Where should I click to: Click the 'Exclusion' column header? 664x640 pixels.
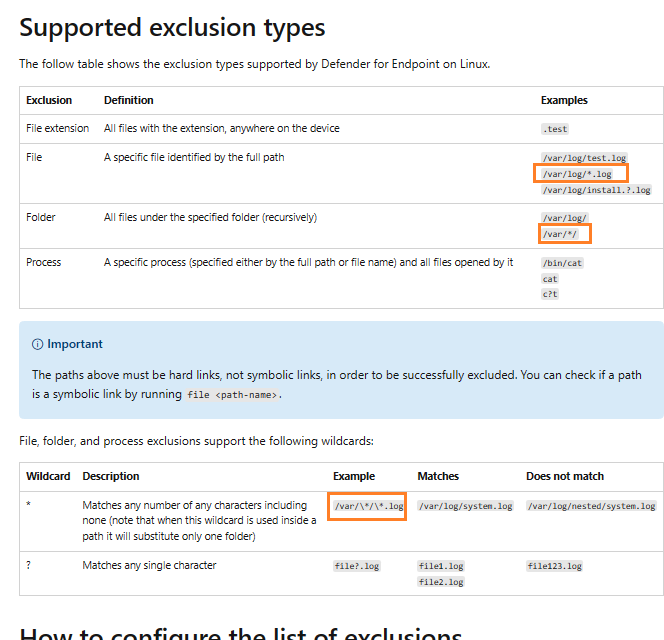(x=49, y=100)
